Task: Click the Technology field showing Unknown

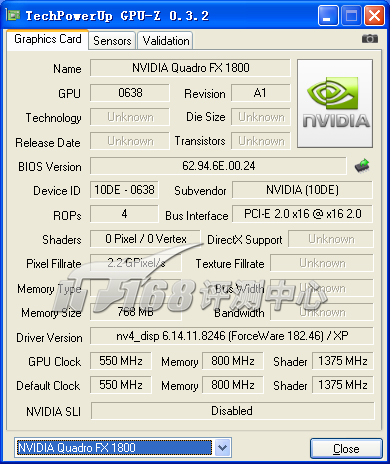Action: [130, 117]
